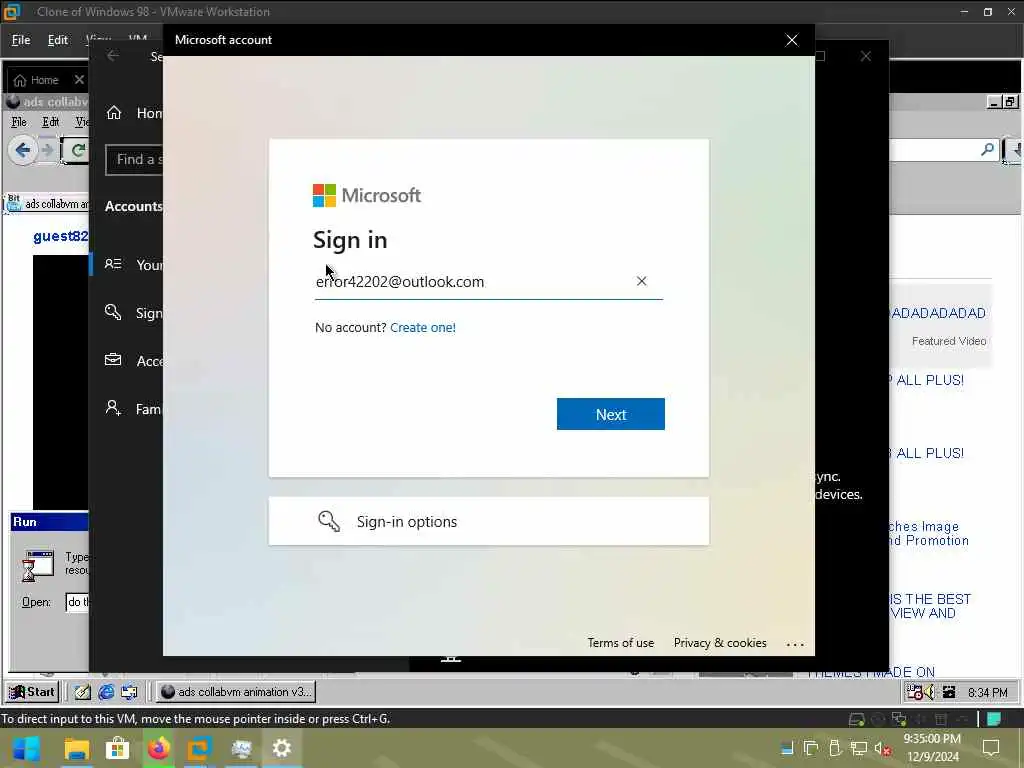Click the scheduler icon in Win98 tray
Screen dimensions: 1024x768
[914, 692]
